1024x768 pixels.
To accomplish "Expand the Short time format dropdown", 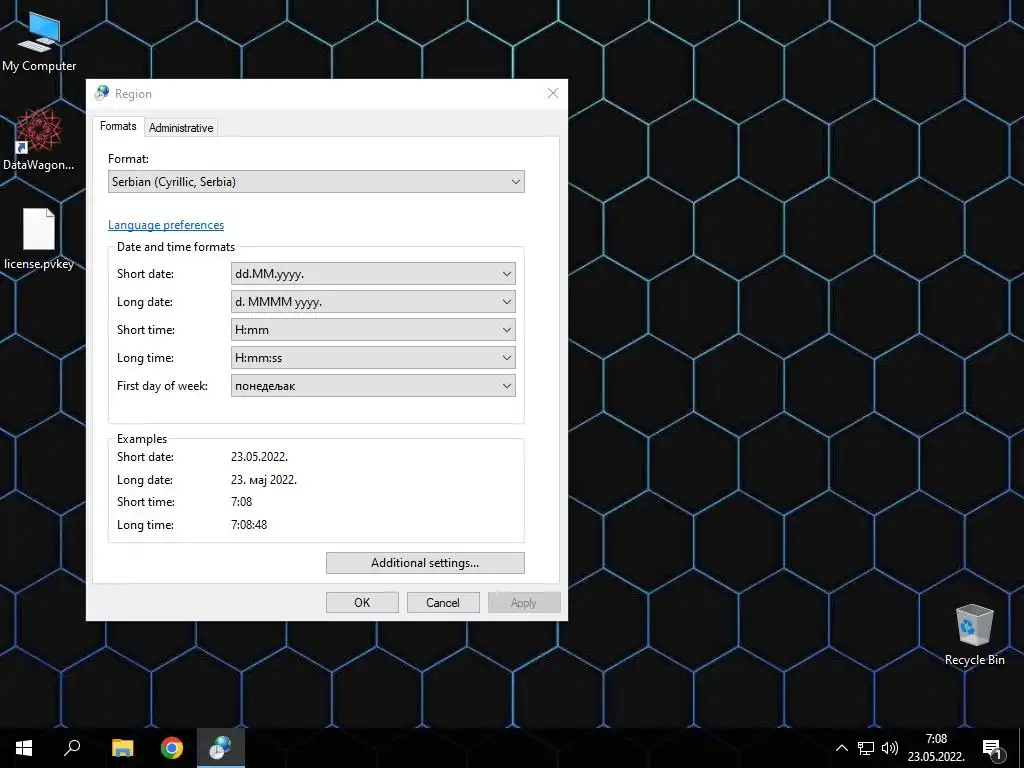I will 373,330.
